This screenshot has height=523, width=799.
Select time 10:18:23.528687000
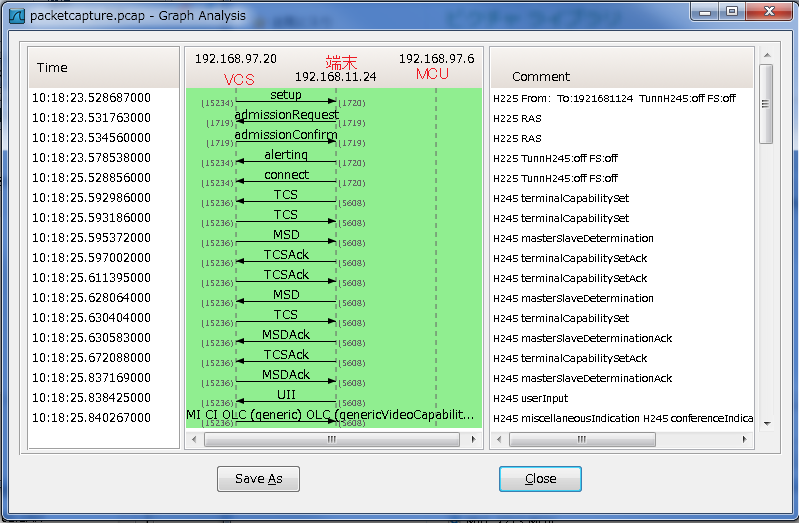coord(91,98)
